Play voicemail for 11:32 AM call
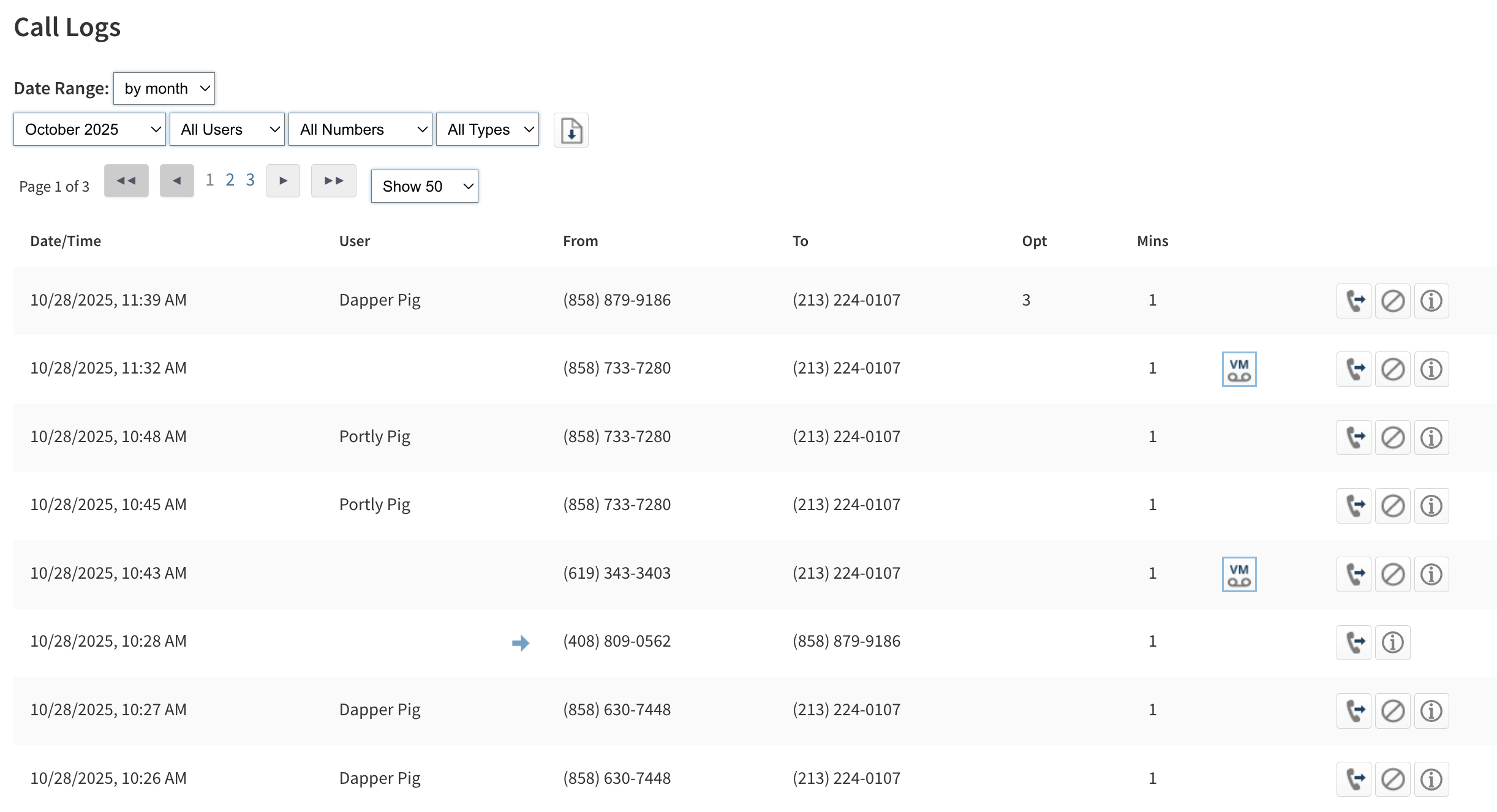 [1239, 369]
